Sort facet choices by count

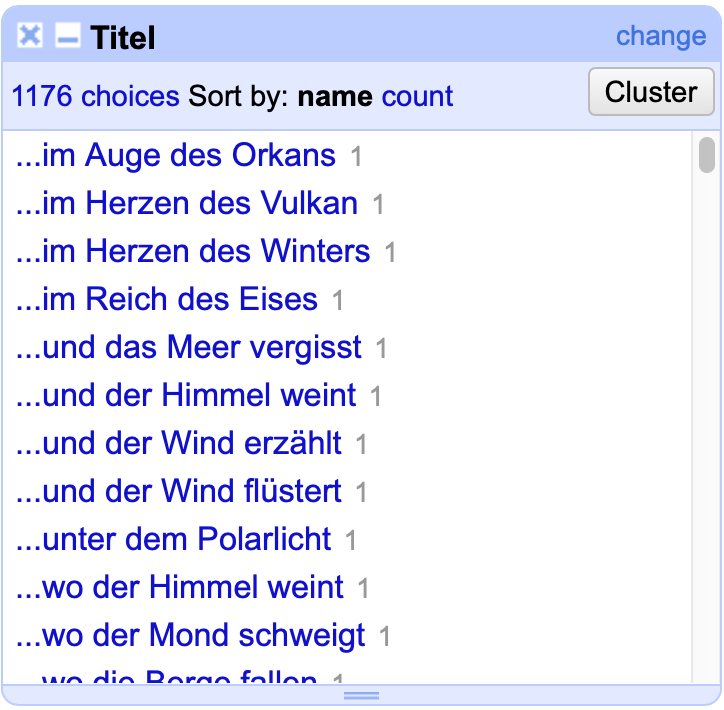(417, 96)
